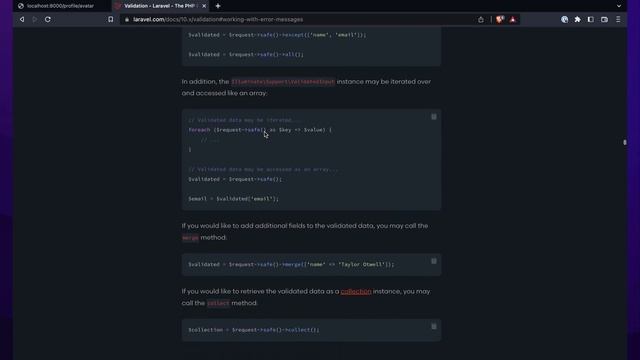The image size is (640, 360).
Task: Click the red 'merge' inline code word
Action: coord(190,238)
